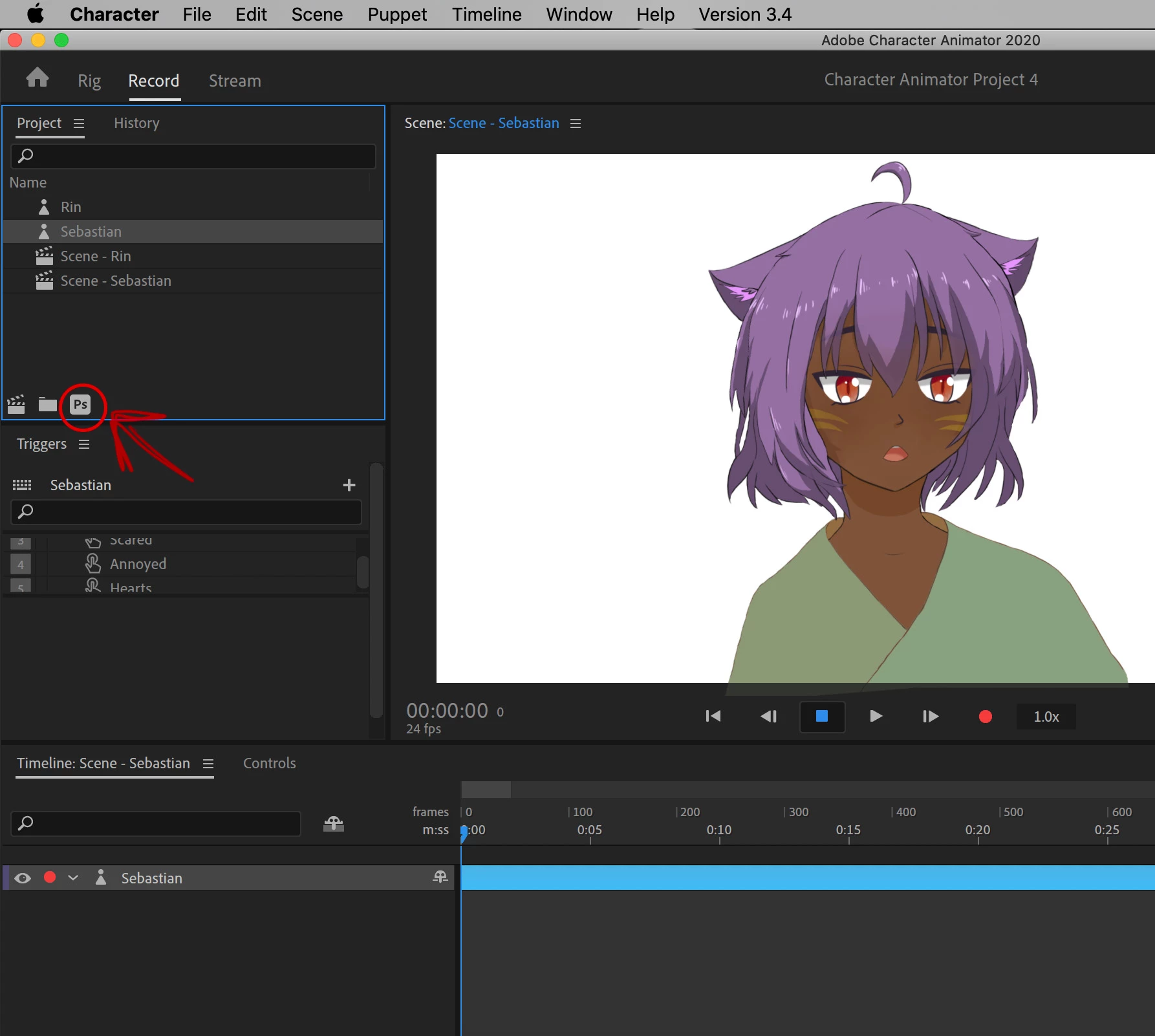
Task: Click the 00:00:00 timecode display
Action: [x=447, y=711]
